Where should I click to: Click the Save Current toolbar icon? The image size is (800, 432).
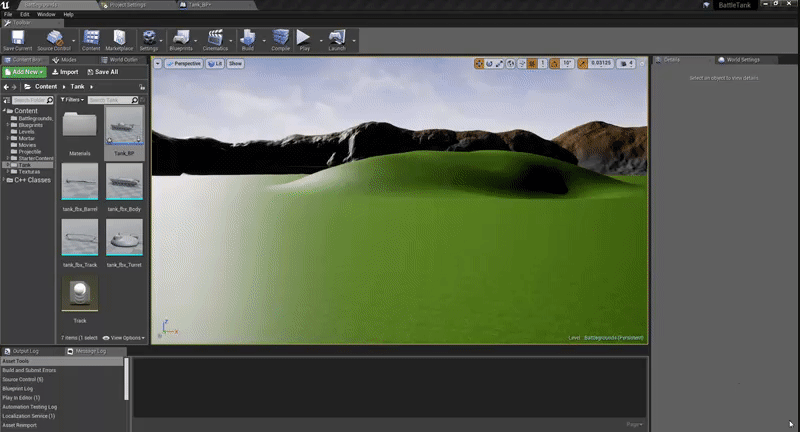coord(16,38)
